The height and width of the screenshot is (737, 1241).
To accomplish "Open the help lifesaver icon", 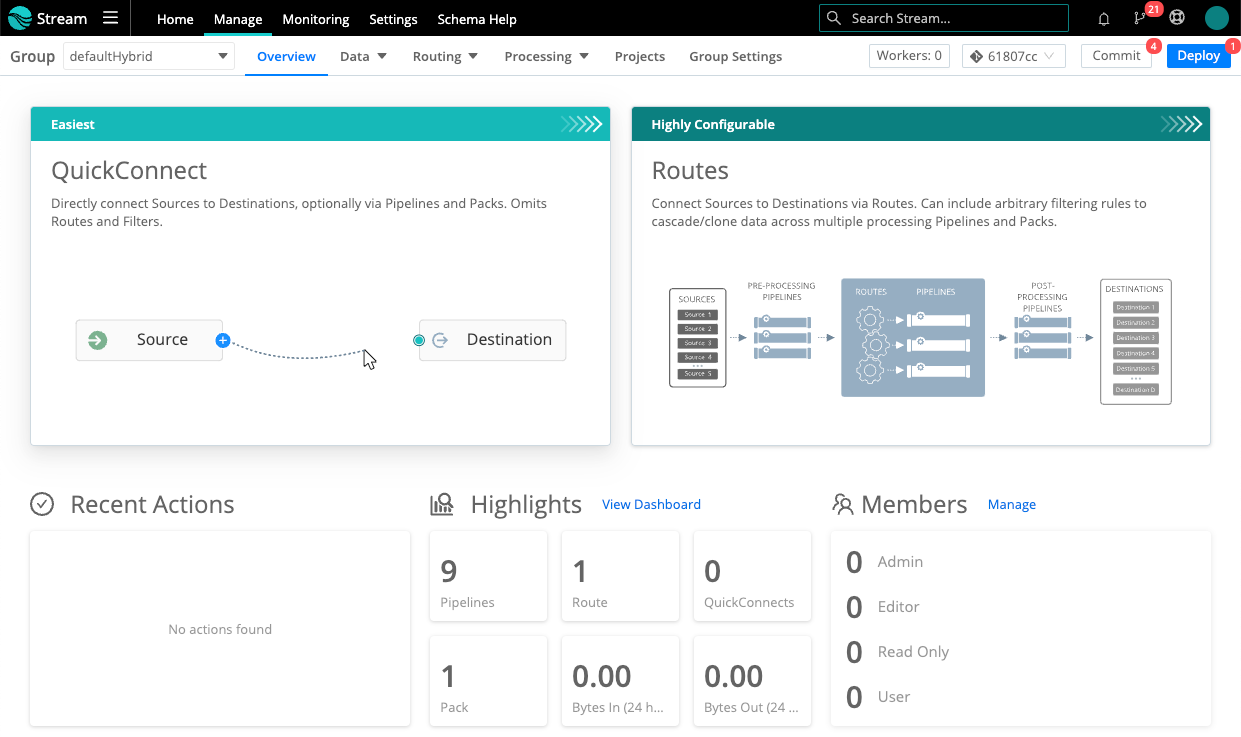I will [x=1177, y=18].
